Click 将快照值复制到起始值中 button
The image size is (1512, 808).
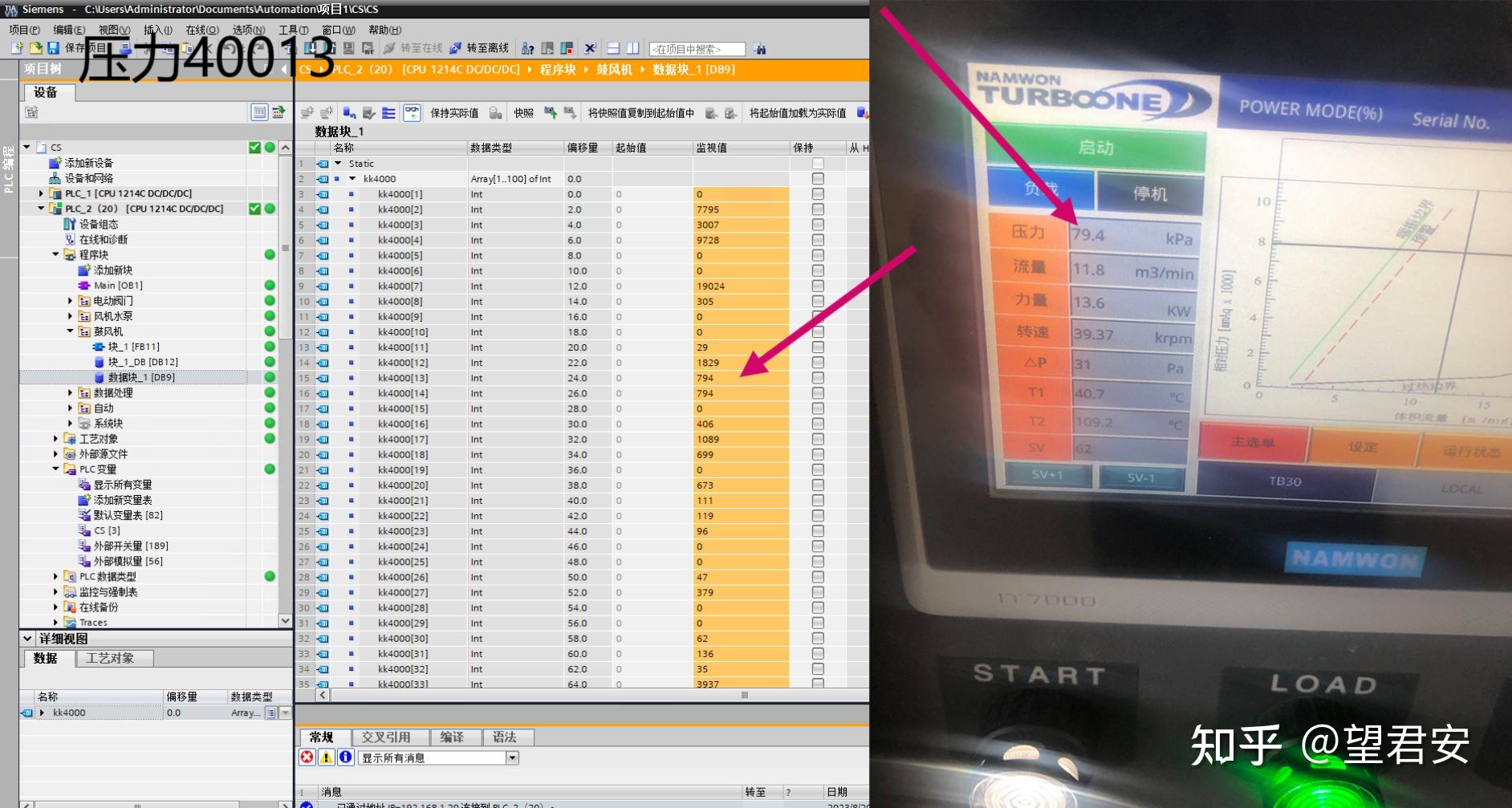coord(641,113)
